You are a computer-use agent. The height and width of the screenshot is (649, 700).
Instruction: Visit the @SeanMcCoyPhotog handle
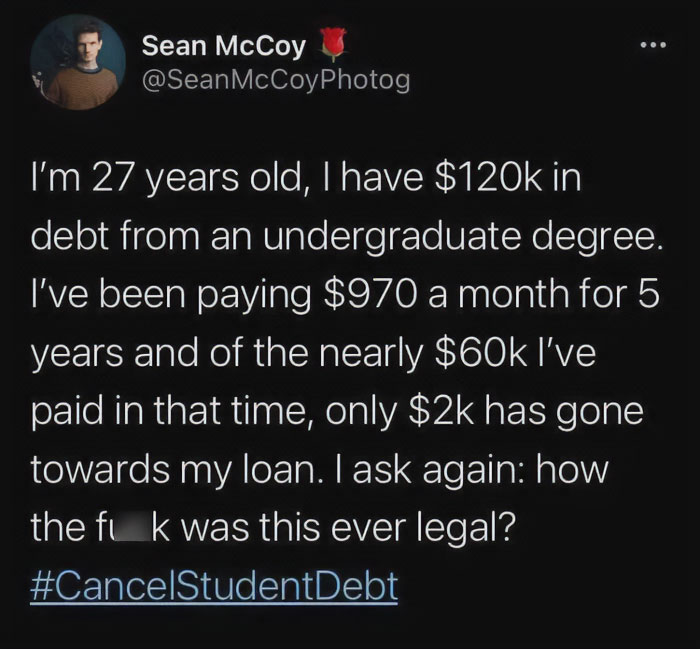click(x=276, y=81)
